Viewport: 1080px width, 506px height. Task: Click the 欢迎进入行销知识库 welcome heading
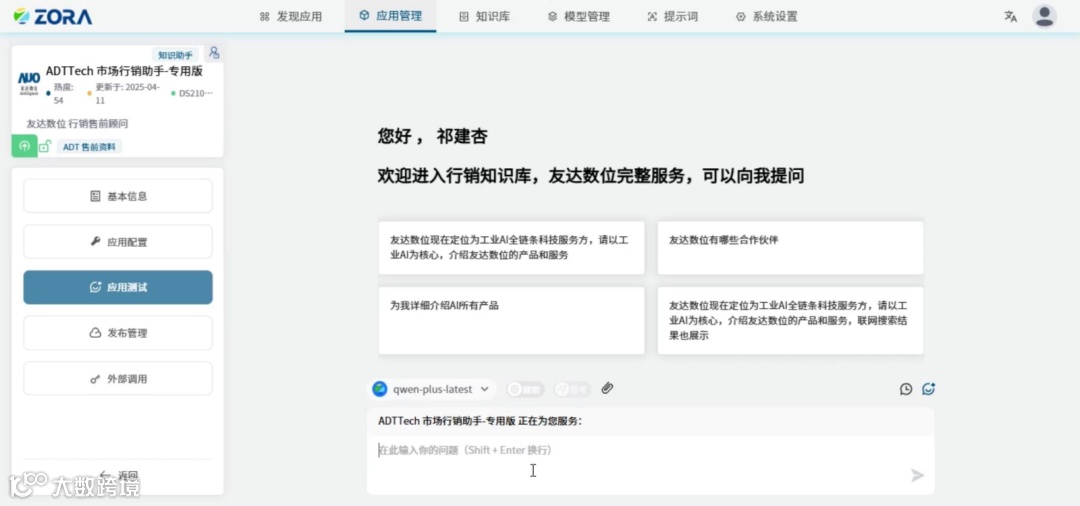click(590, 176)
